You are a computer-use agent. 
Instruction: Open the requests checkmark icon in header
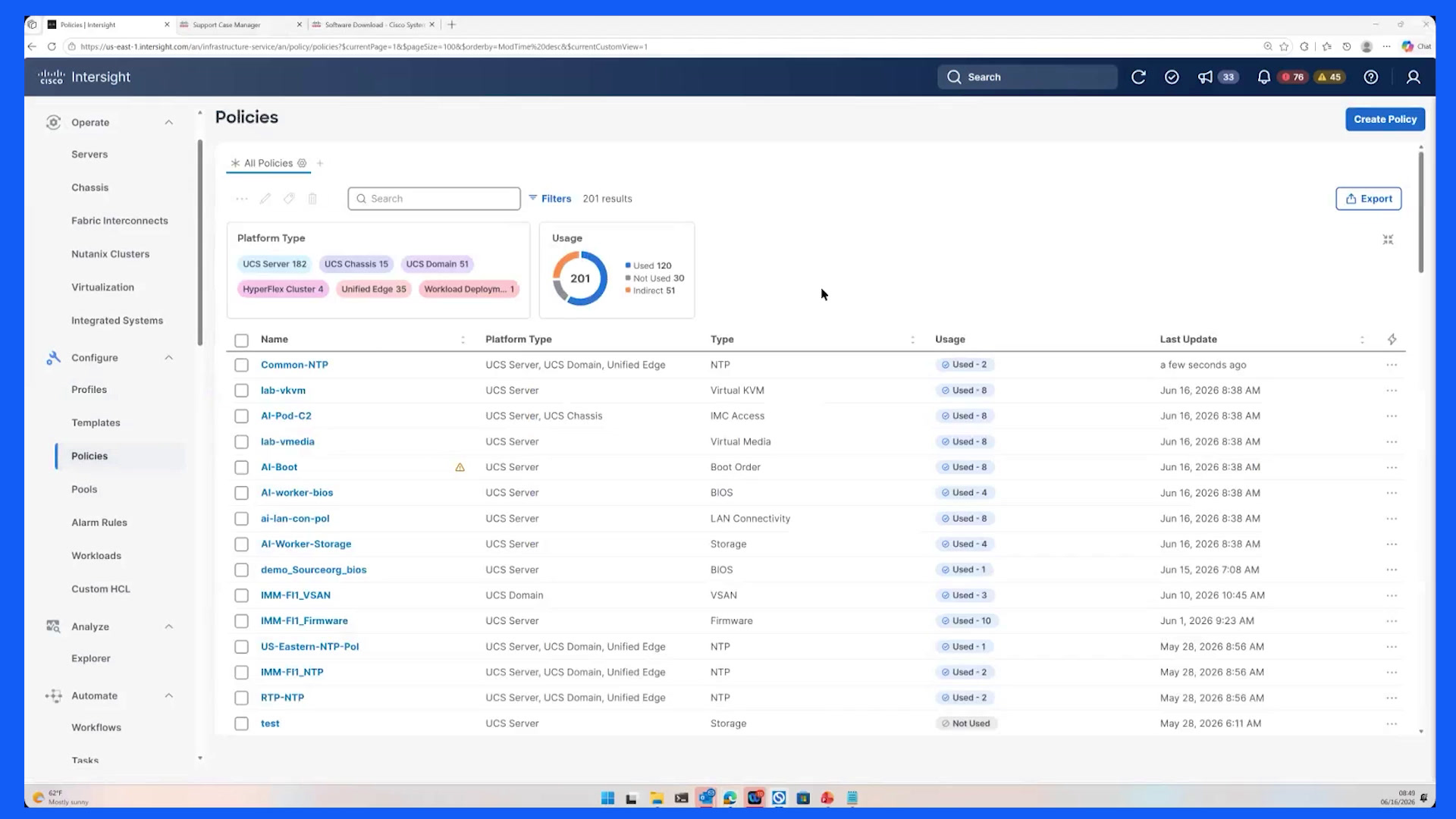click(1172, 77)
